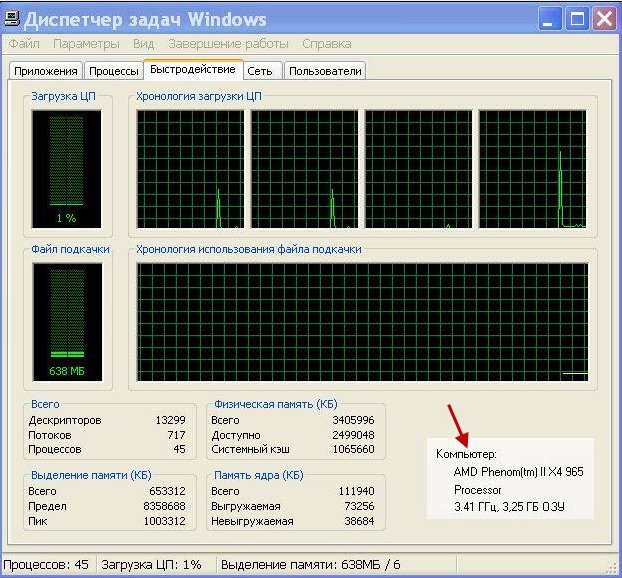Click the fourth CPU core history graph
The width and height of the screenshot is (622, 578).
tap(533, 169)
